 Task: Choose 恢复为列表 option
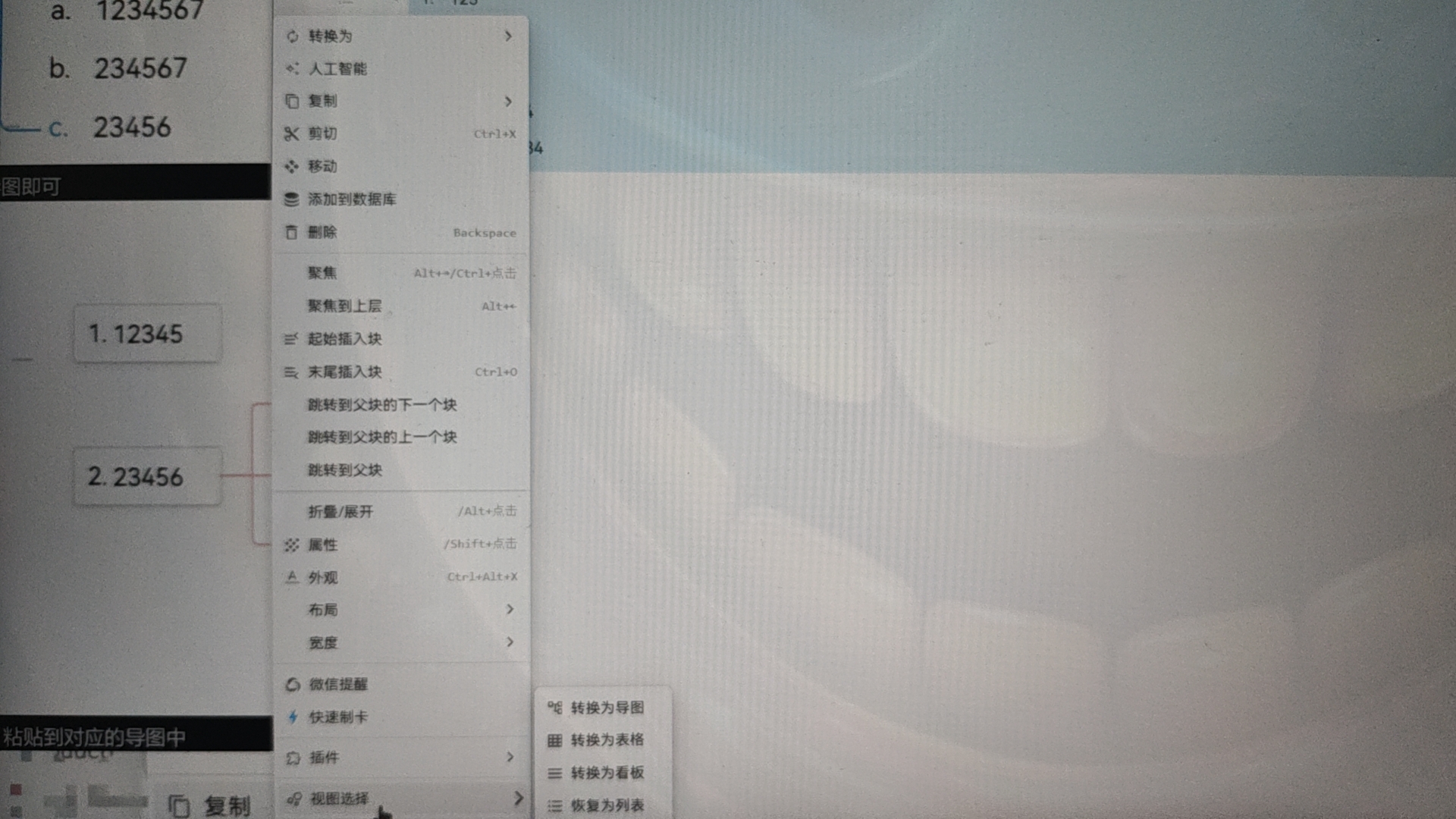pyautogui.click(x=607, y=805)
